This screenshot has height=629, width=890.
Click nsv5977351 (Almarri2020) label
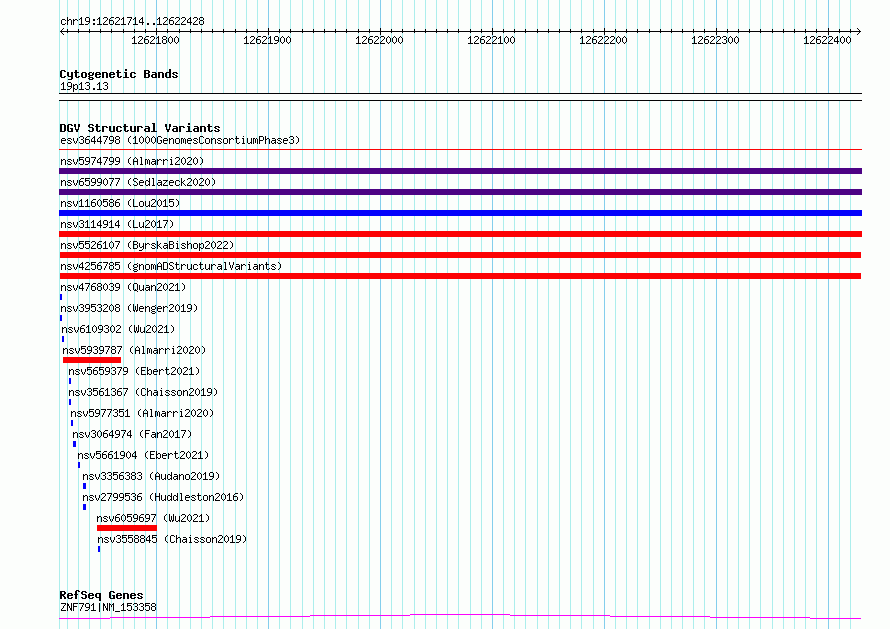tap(142, 413)
